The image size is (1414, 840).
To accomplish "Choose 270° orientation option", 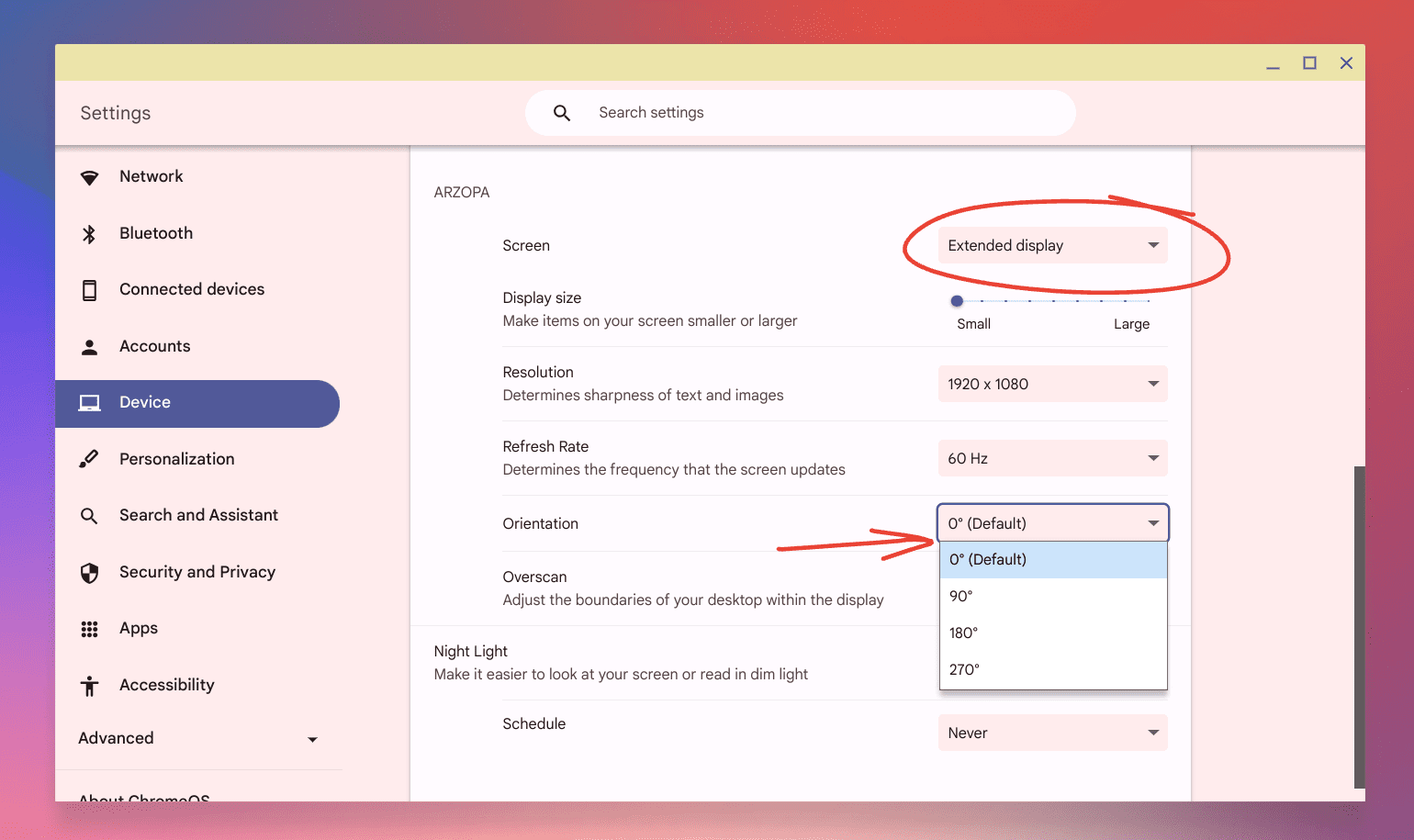I will tap(1053, 670).
